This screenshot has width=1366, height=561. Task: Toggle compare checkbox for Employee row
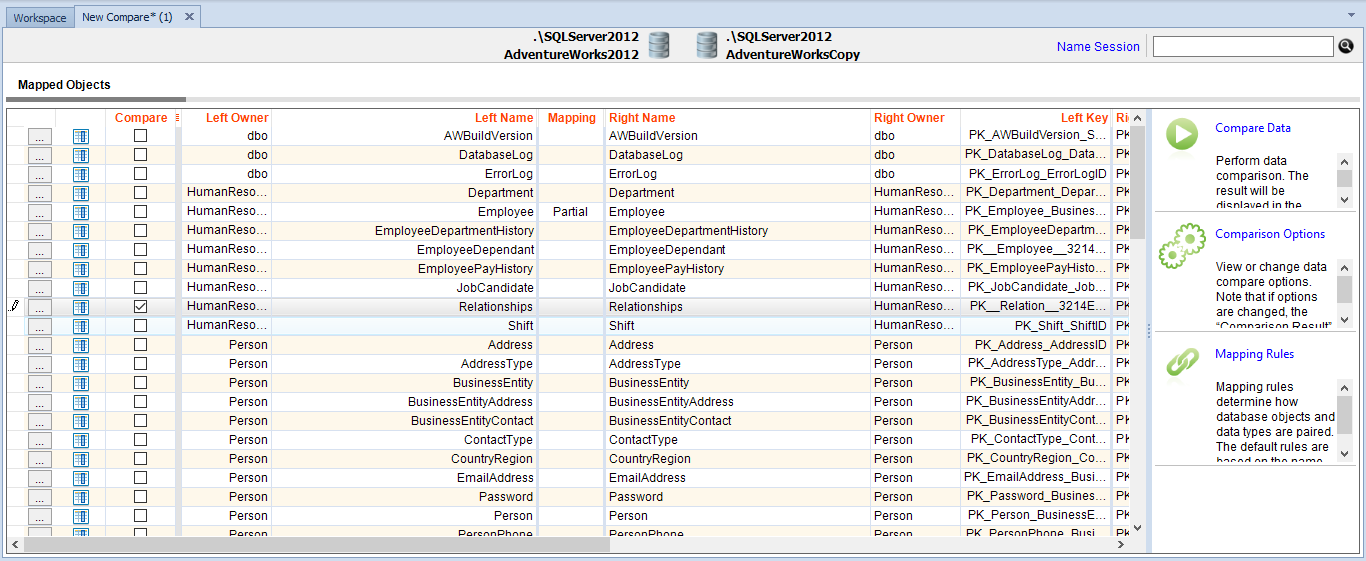pos(140,211)
